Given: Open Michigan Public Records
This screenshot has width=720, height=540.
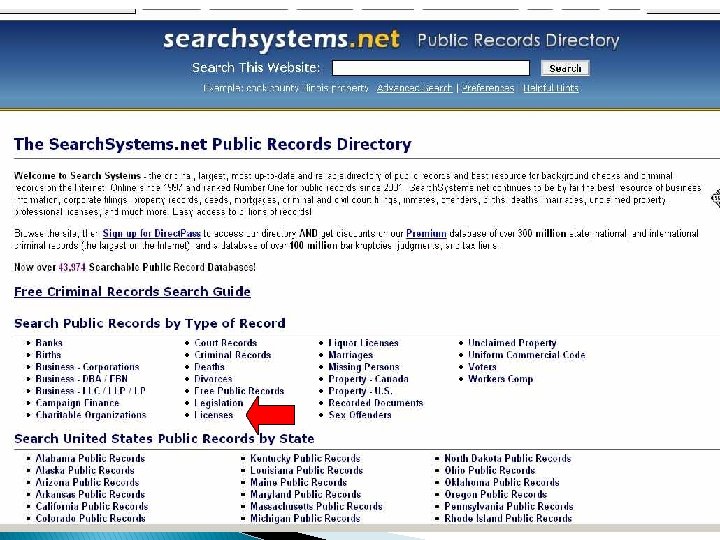Looking at the screenshot, I should (x=305, y=518).
